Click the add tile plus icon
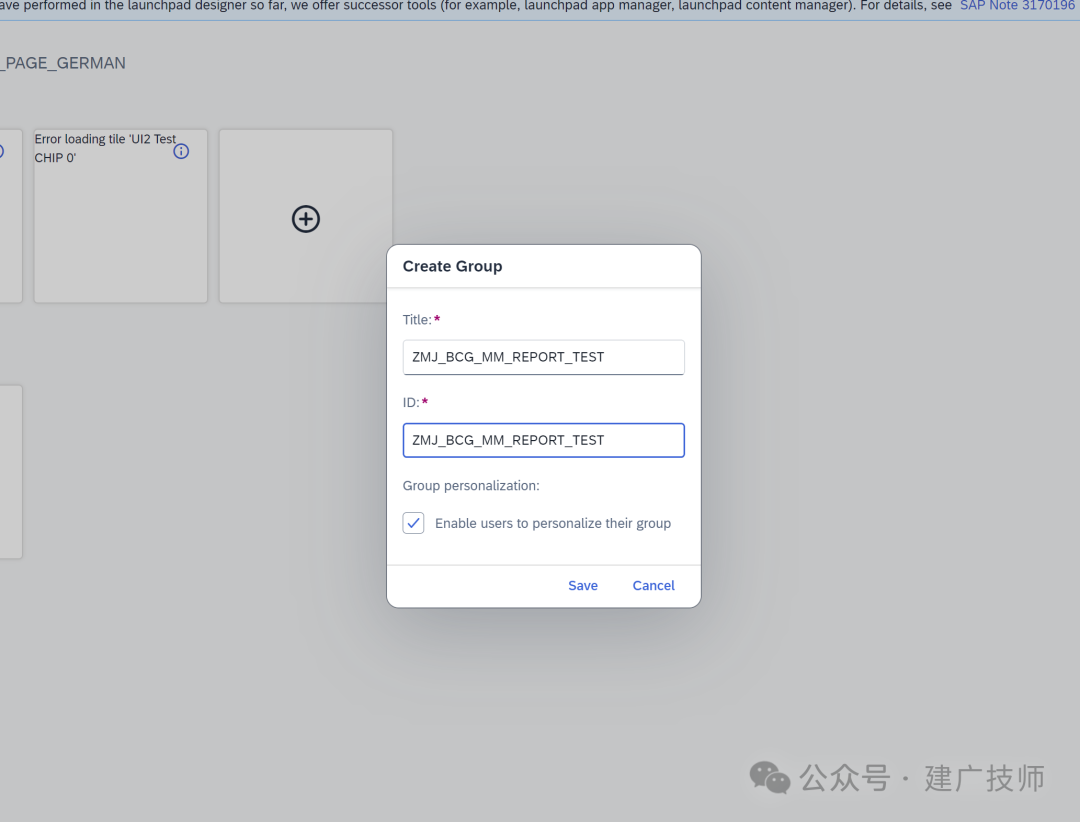 [306, 219]
